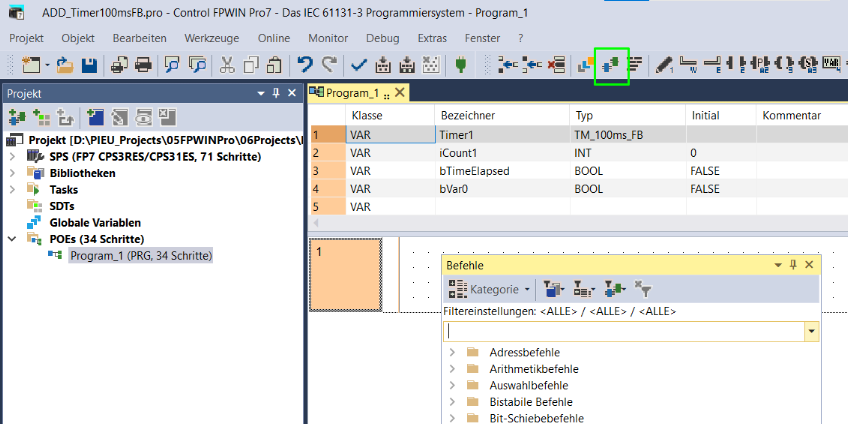The height and width of the screenshot is (424, 848).
Task: Select Program_1 (PRG, 34 Schritte) in tree
Action: tap(141, 255)
